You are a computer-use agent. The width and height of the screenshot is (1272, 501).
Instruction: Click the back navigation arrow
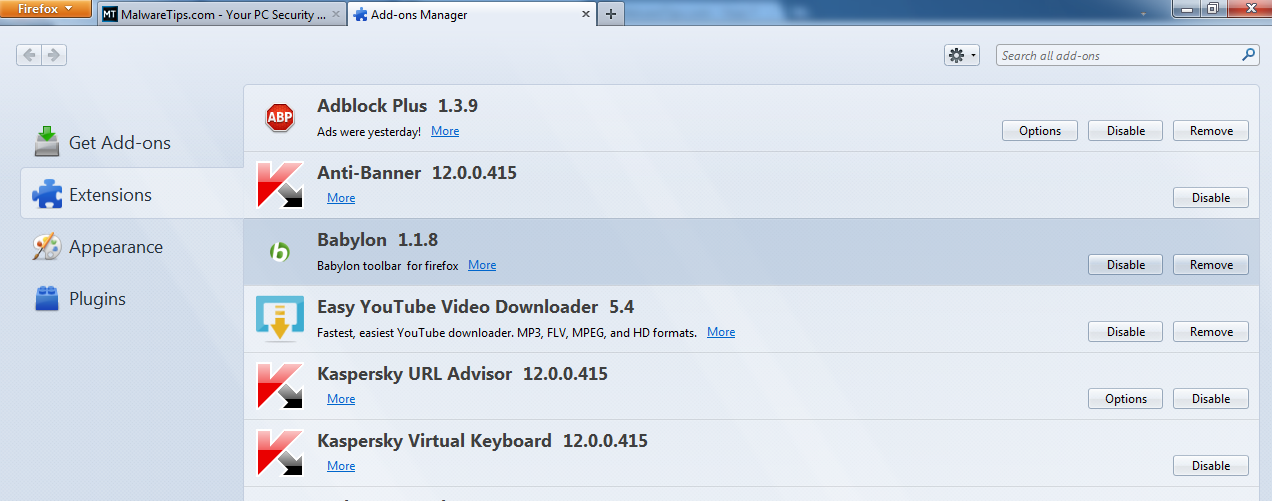pos(29,55)
